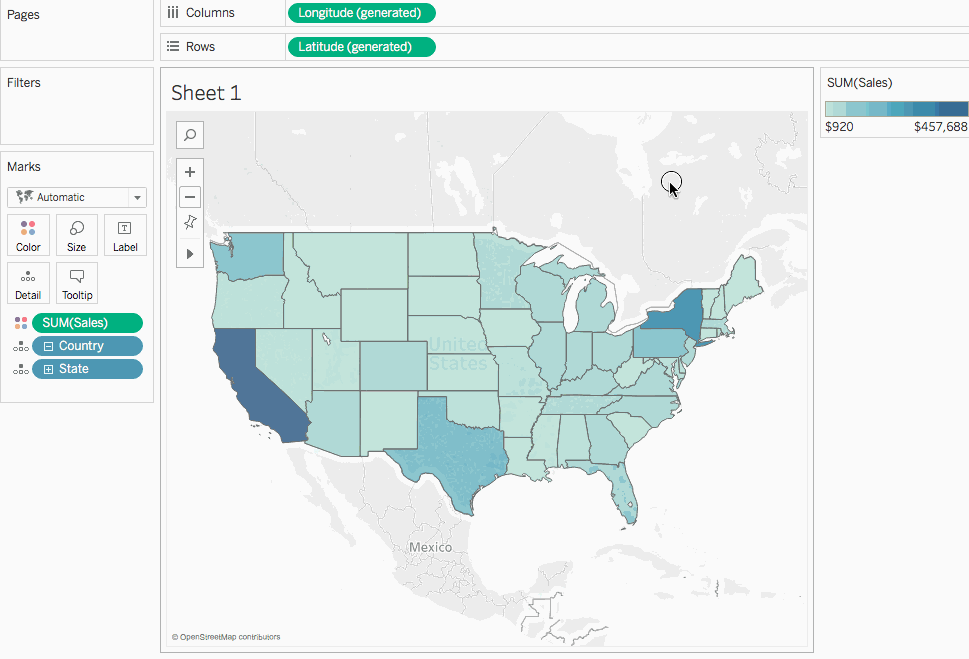Click the OpenStreetMap contributors link
Viewport: 969px width, 659px height.
click(226, 636)
